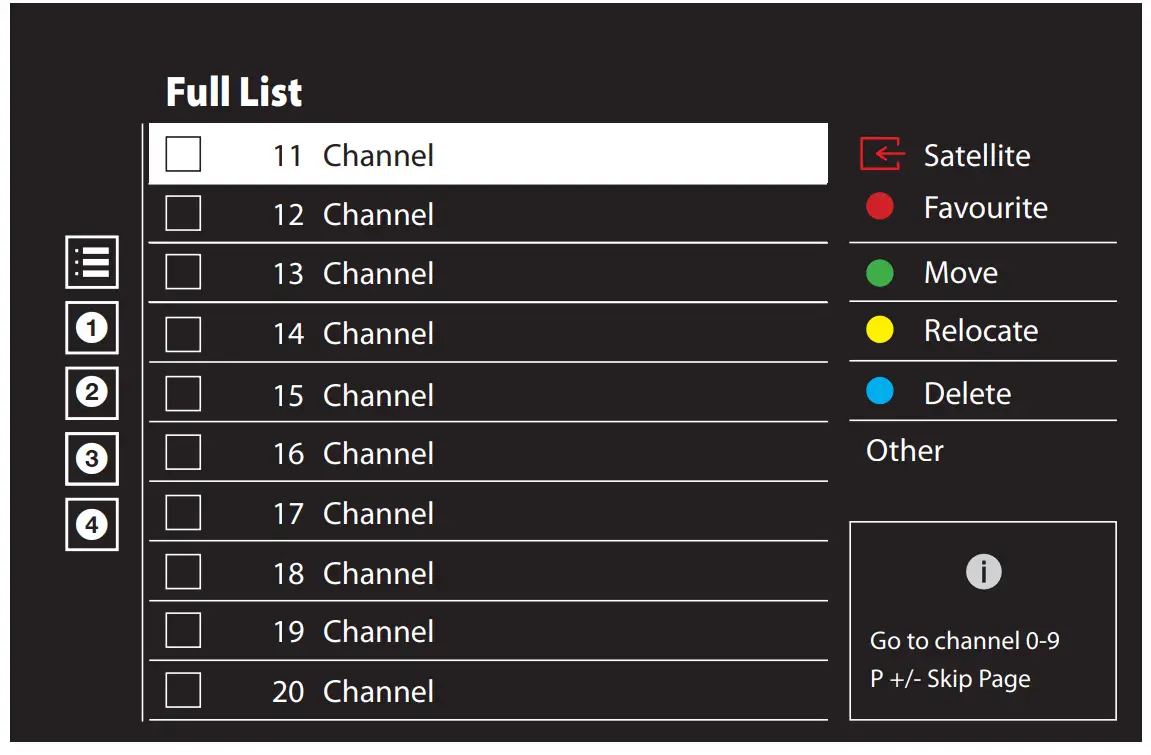
Task: Expand the Other section
Action: (903, 450)
